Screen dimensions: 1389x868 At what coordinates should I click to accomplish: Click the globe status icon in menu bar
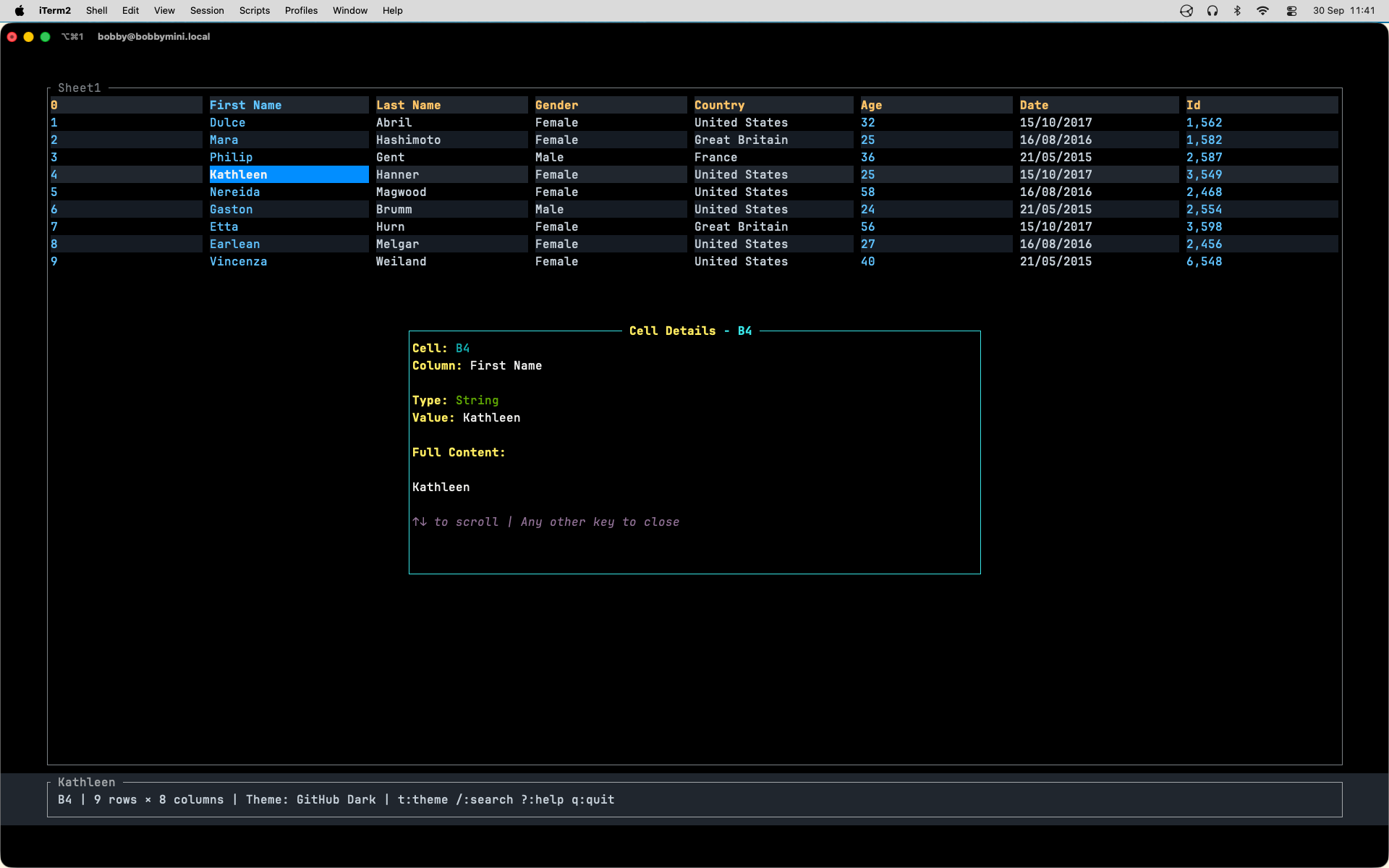1186,10
